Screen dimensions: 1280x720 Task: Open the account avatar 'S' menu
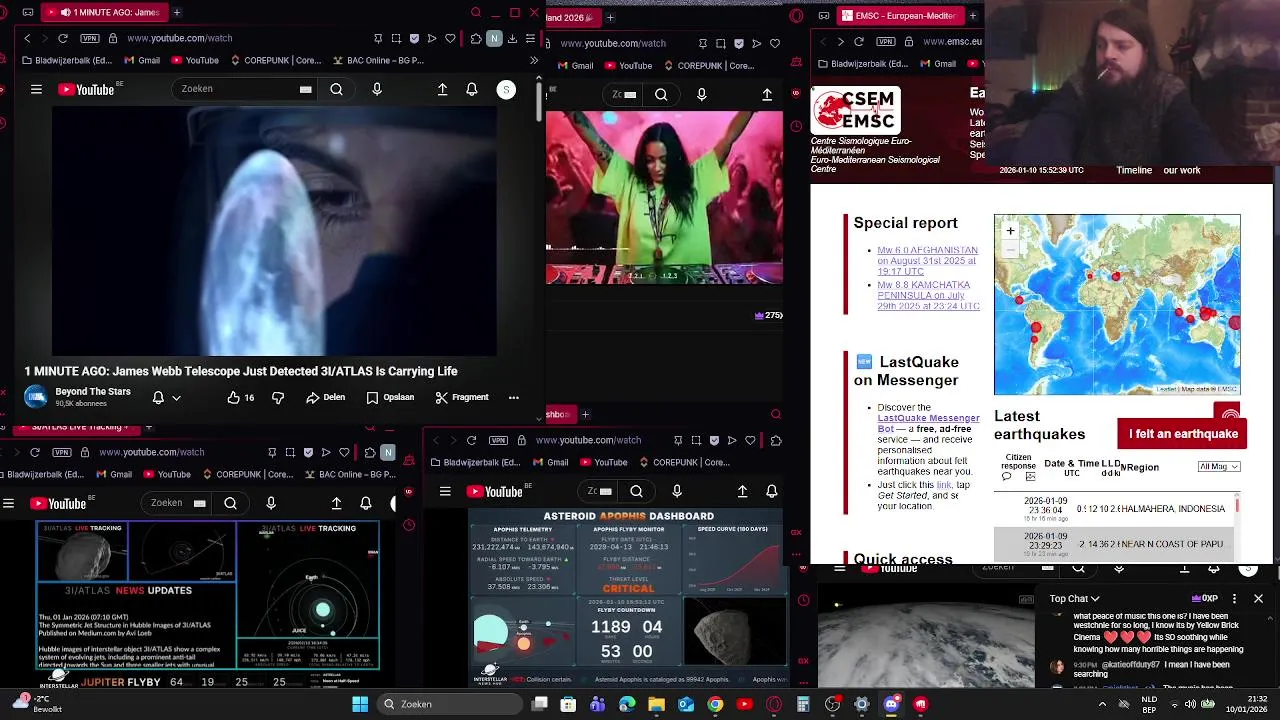pos(506,89)
